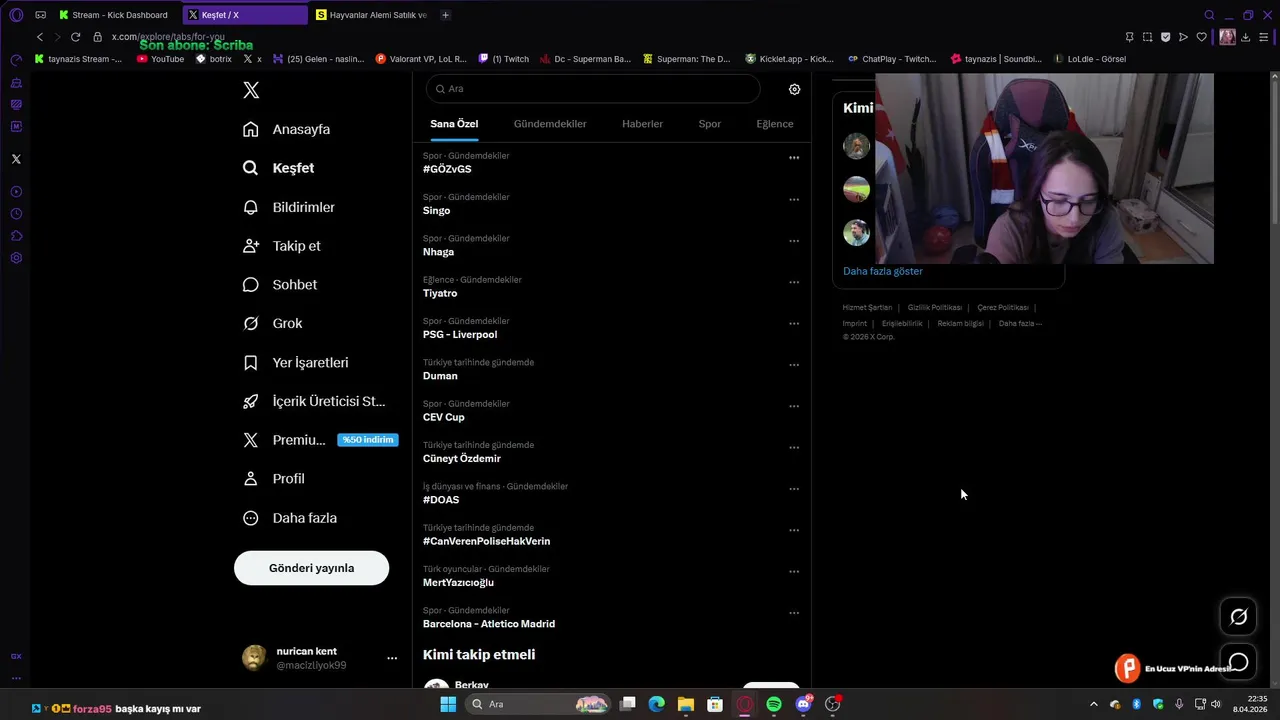Open floating chat messages button
1280x720 pixels.
click(x=1238, y=662)
